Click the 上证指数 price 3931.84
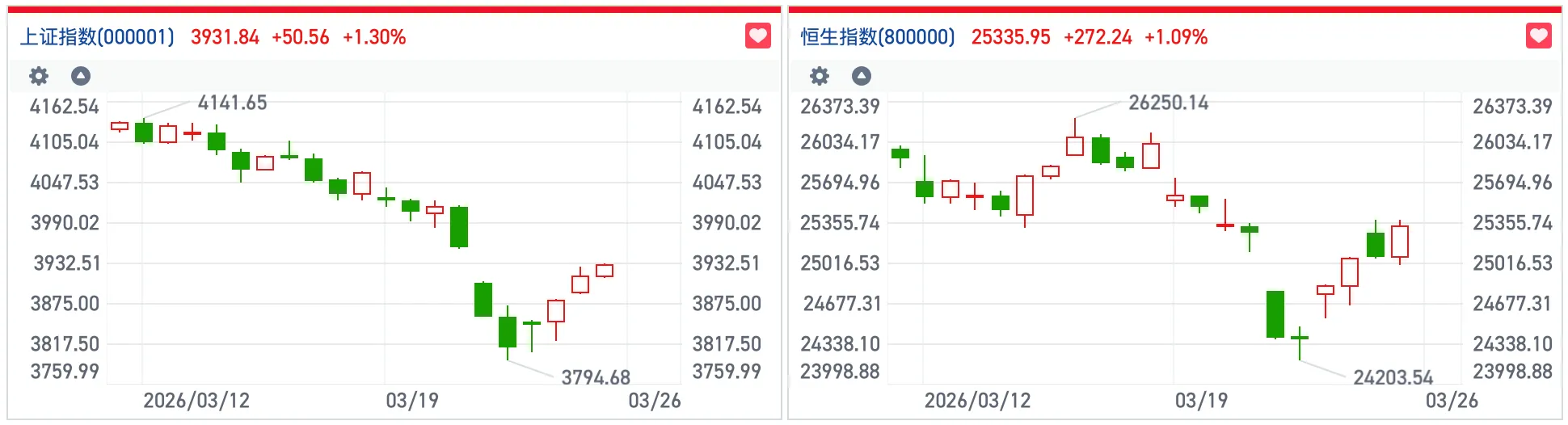 [x=225, y=37]
